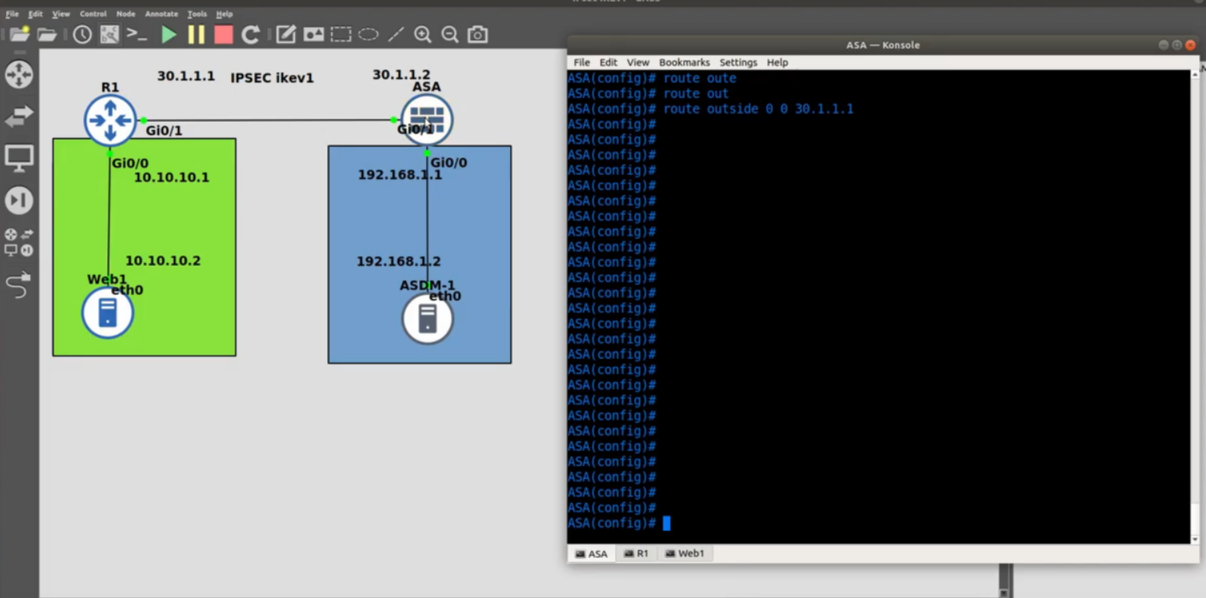Click 'route outside 0 0 30.1.1.1' line

click(x=759, y=109)
